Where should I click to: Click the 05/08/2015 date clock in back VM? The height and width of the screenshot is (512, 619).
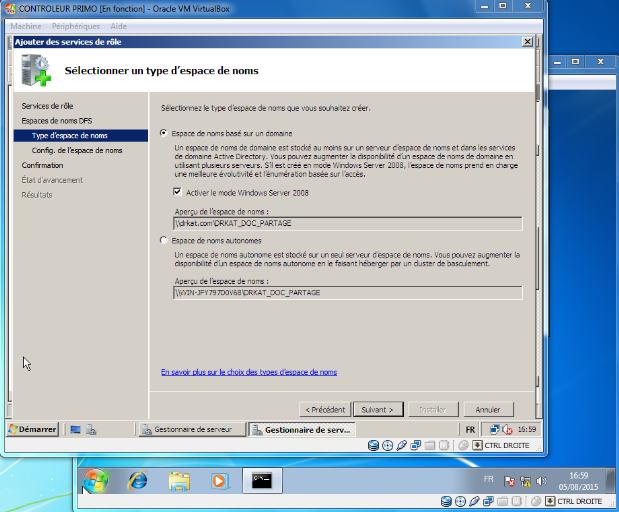pyautogui.click(x=578, y=481)
